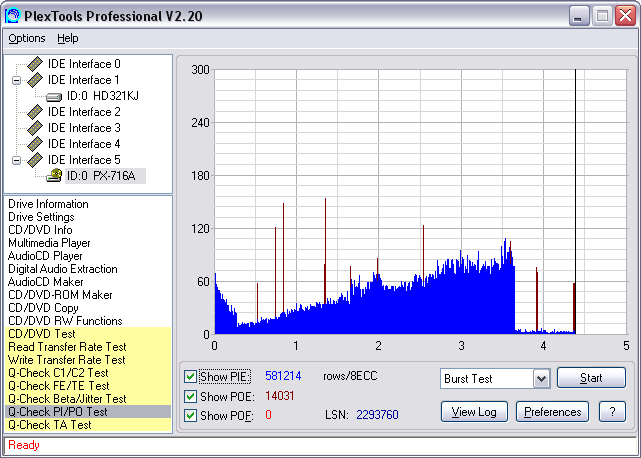641x458 pixels.
Task: Select Write Transfer Rate Test
Action: [88, 360]
